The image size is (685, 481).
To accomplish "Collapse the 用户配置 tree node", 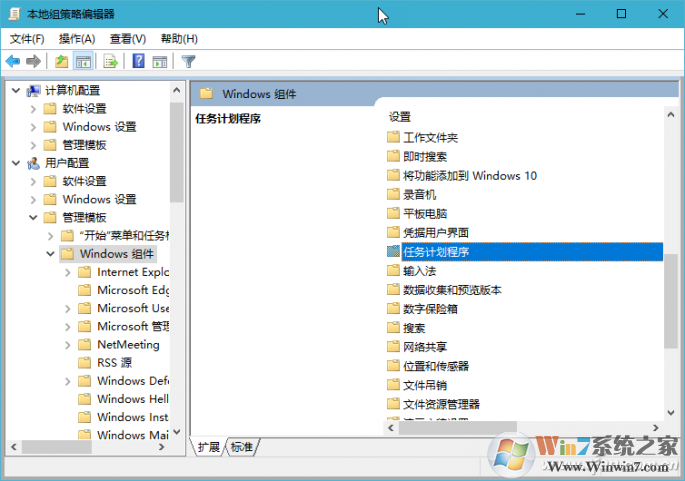I will coord(16,163).
